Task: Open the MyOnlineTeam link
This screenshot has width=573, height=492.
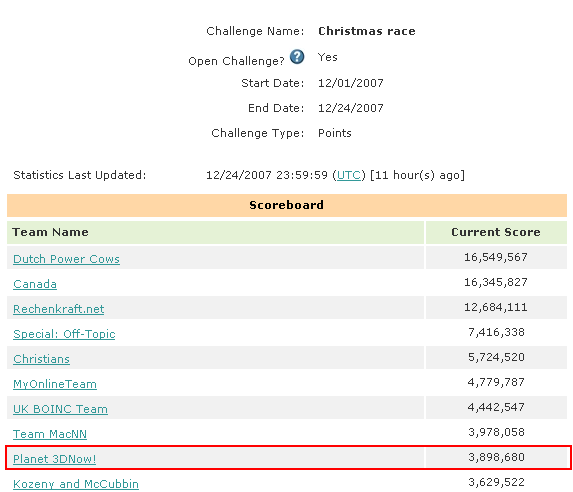Action: [55, 384]
